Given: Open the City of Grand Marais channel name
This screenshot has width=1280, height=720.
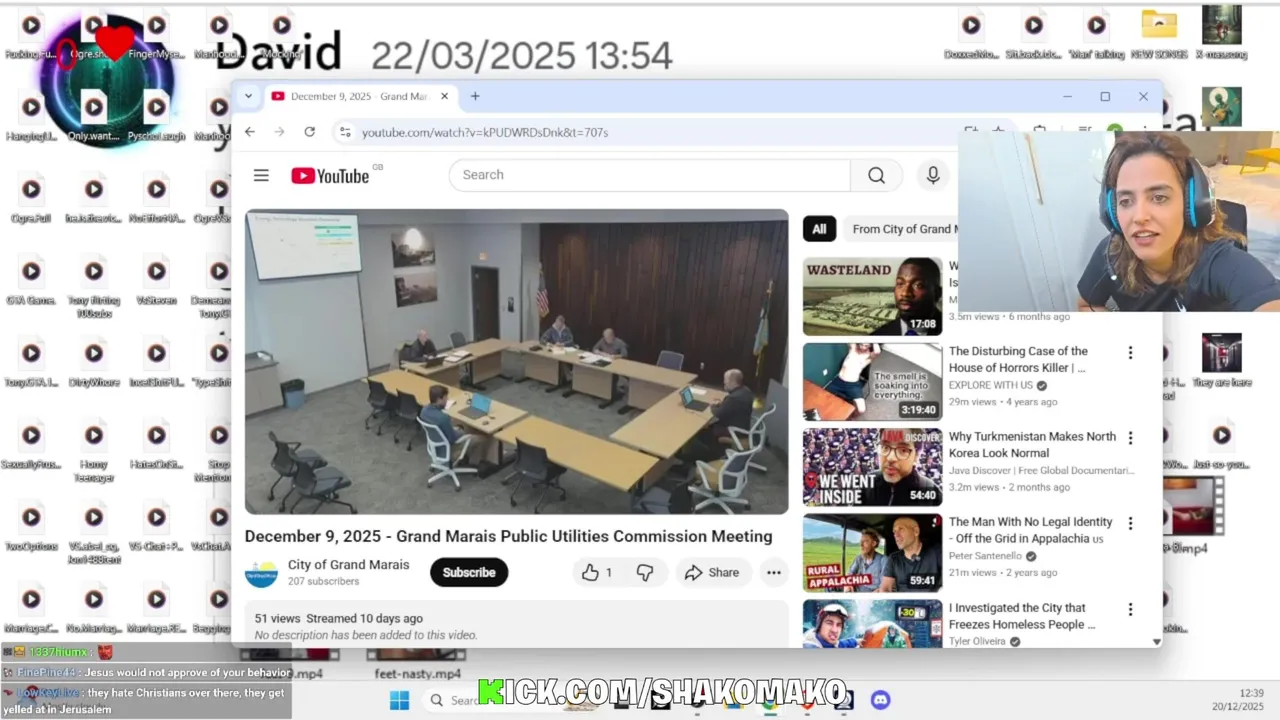Looking at the screenshot, I should click(348, 565).
